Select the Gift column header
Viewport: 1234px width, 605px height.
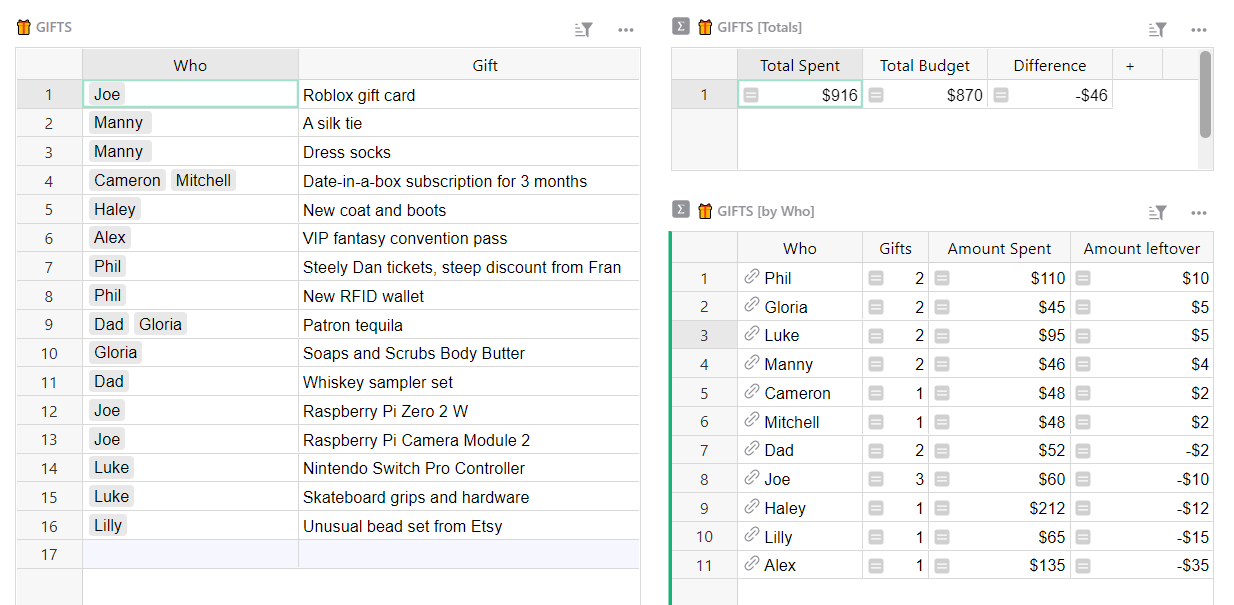485,66
